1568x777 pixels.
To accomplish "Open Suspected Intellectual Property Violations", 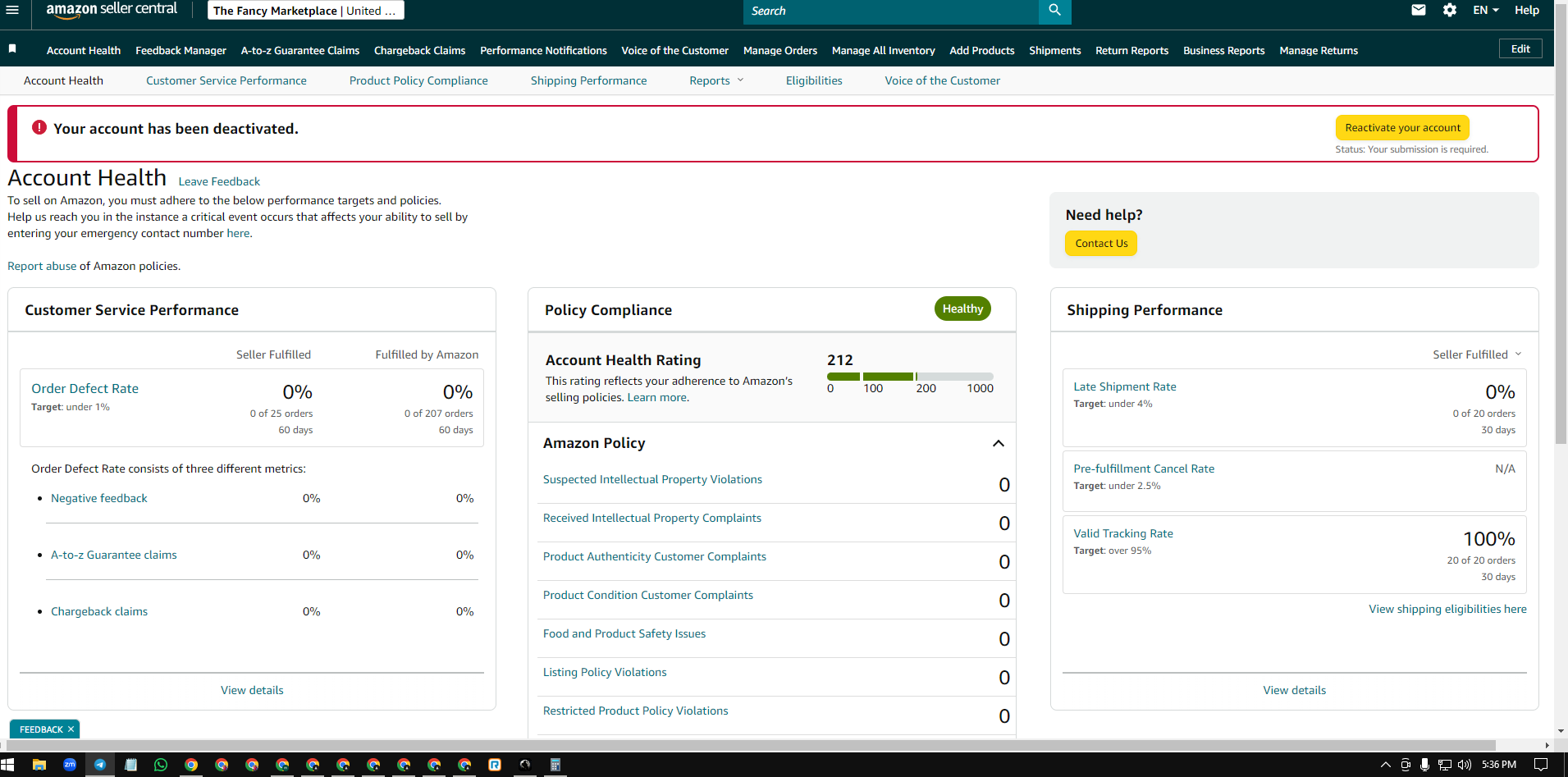I will (652, 479).
